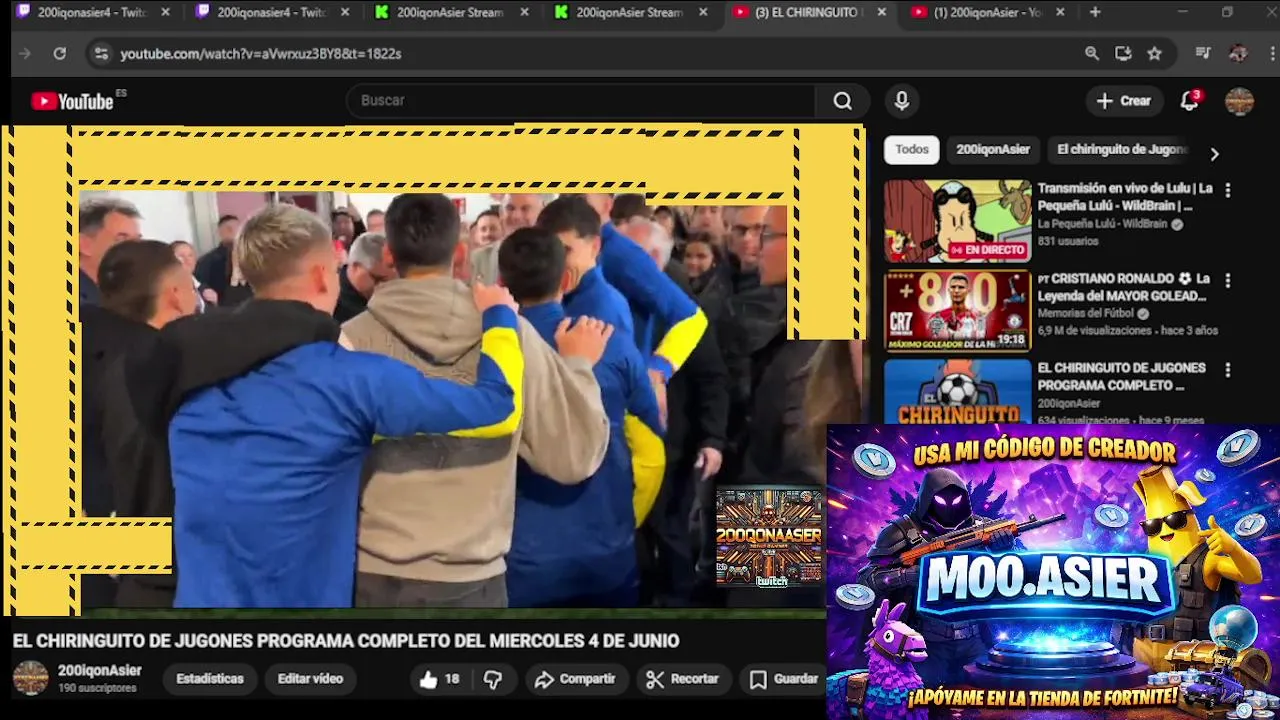Select the Todos filter chip
This screenshot has width=1280, height=720.
click(x=912, y=150)
